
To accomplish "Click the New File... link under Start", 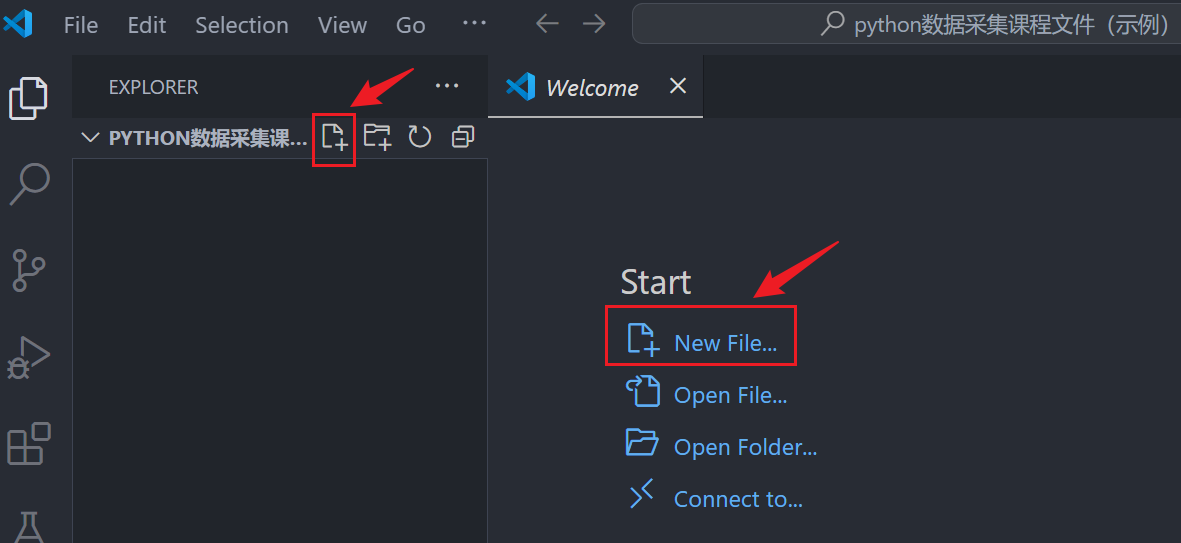I will click(x=725, y=343).
